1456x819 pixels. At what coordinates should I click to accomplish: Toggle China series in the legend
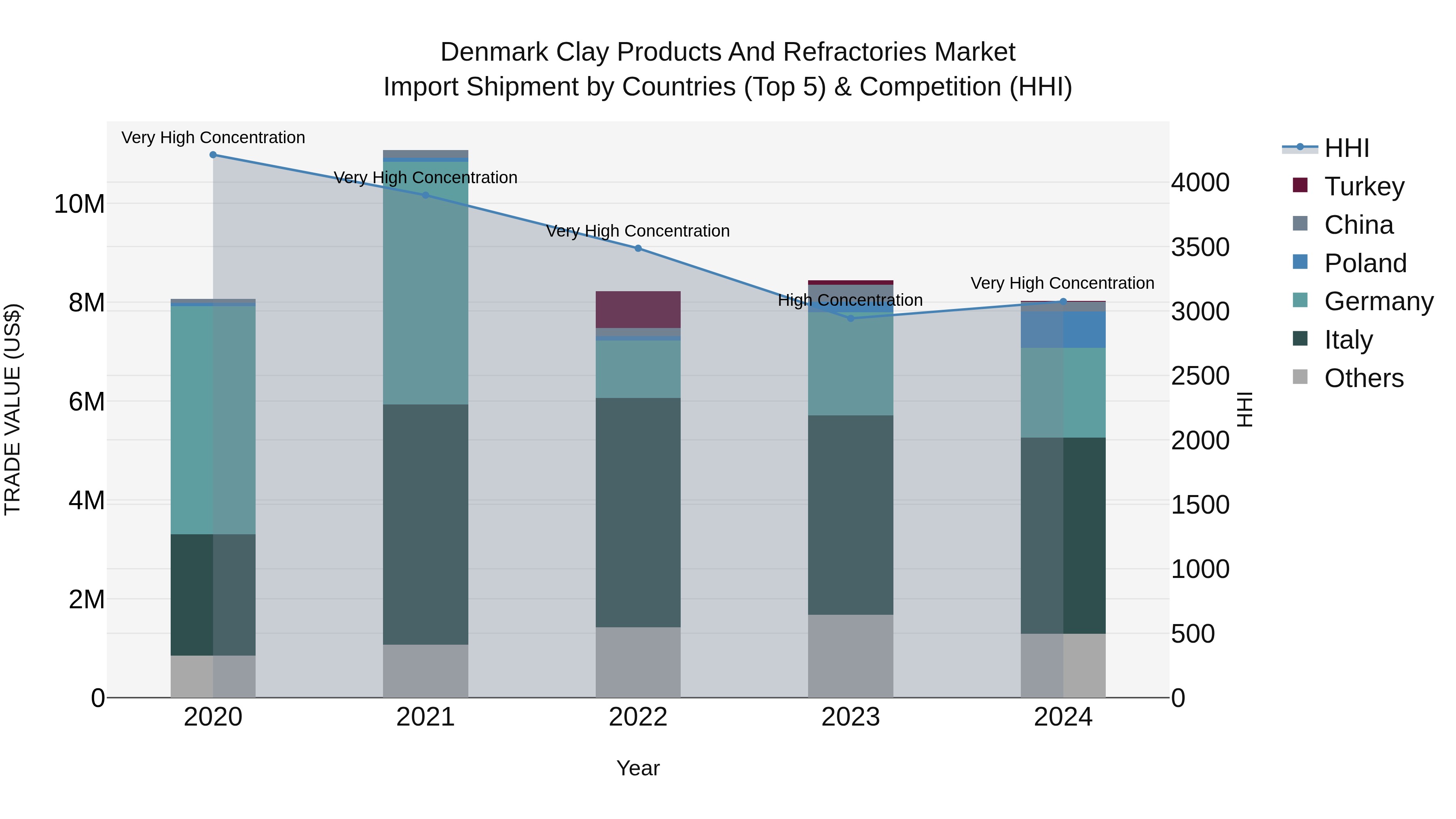[x=1343, y=224]
